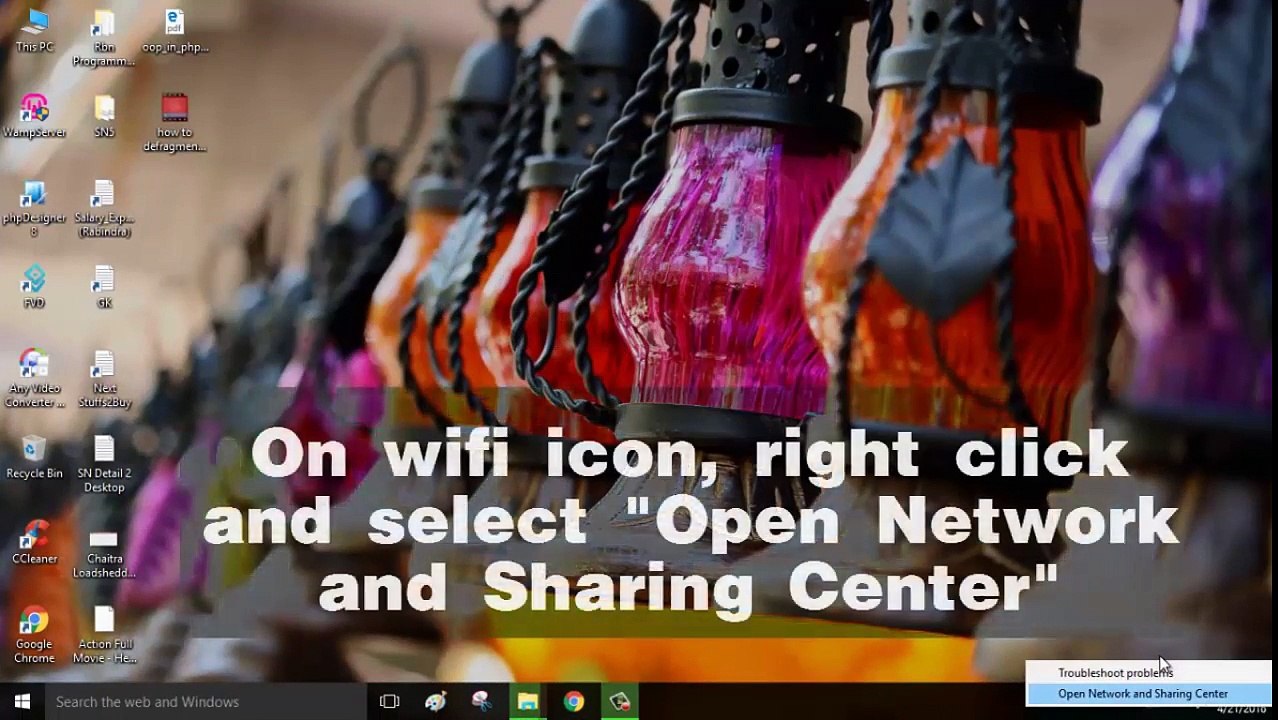Open This PC desktop icon
Screen dimensions: 1278x720
click(34, 30)
